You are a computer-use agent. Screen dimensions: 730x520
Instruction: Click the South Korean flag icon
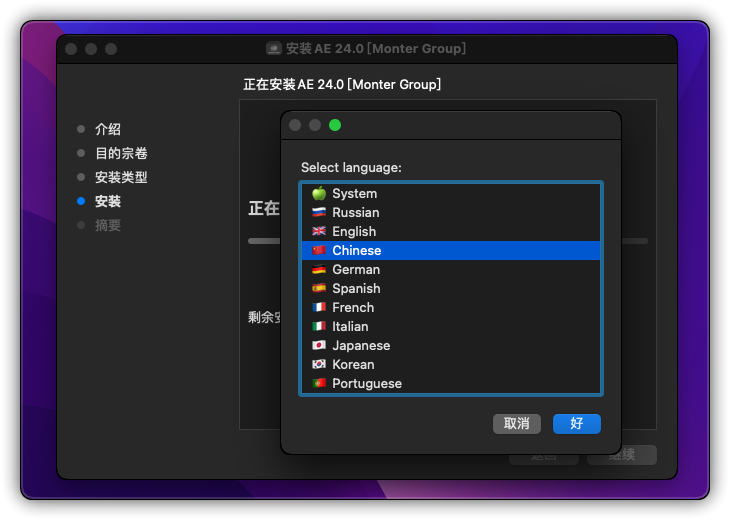(319, 364)
